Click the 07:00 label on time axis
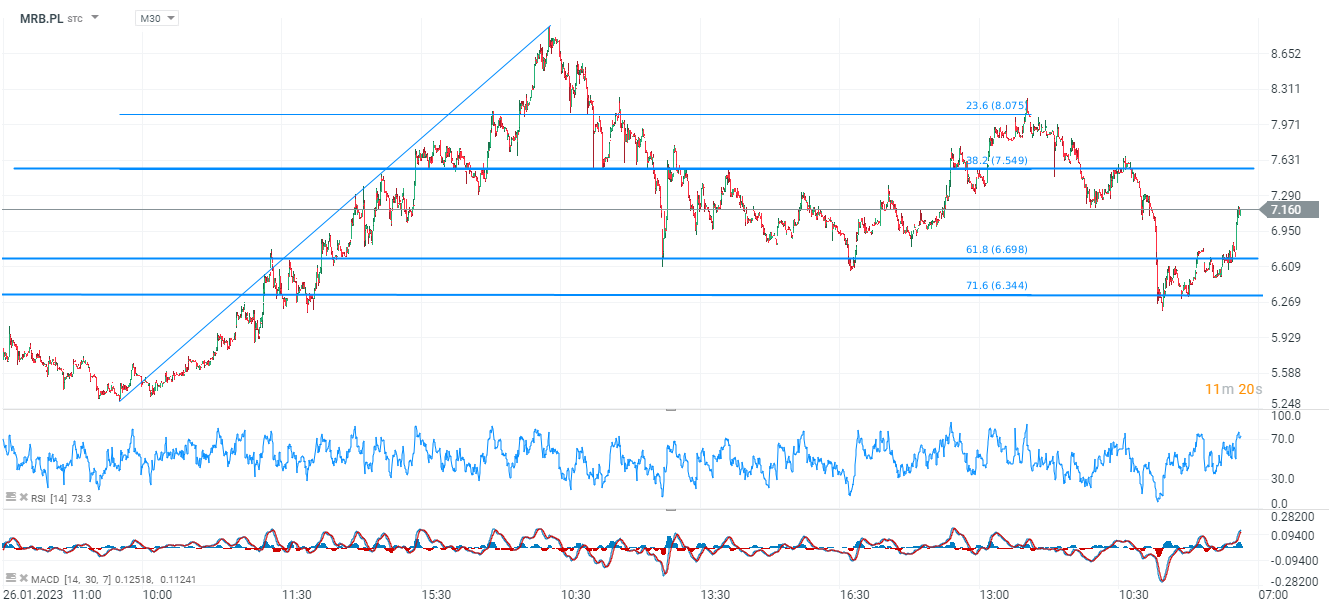The width and height of the screenshot is (1331, 612). click(x=1272, y=594)
